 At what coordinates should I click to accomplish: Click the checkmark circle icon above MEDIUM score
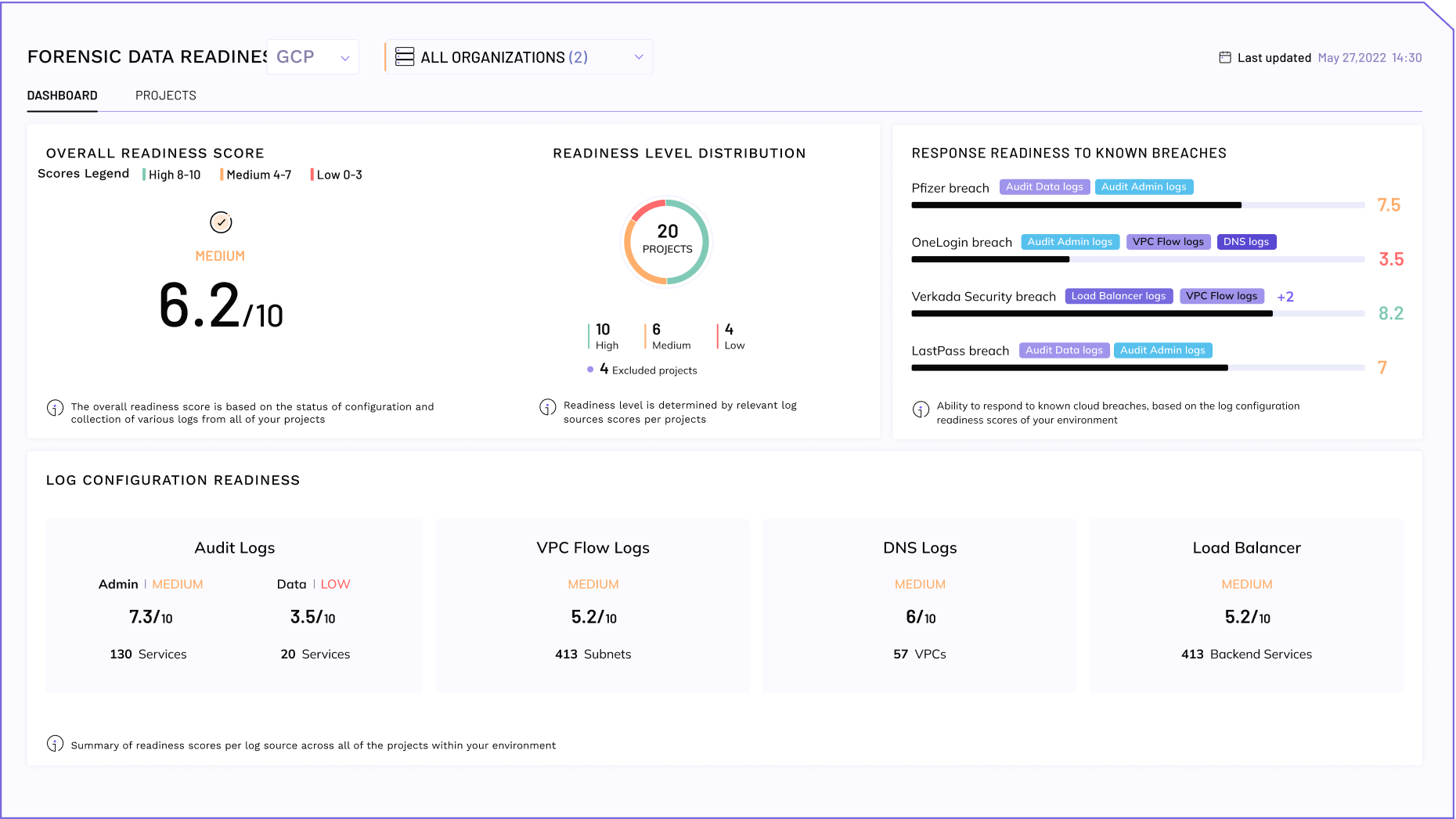(x=221, y=222)
